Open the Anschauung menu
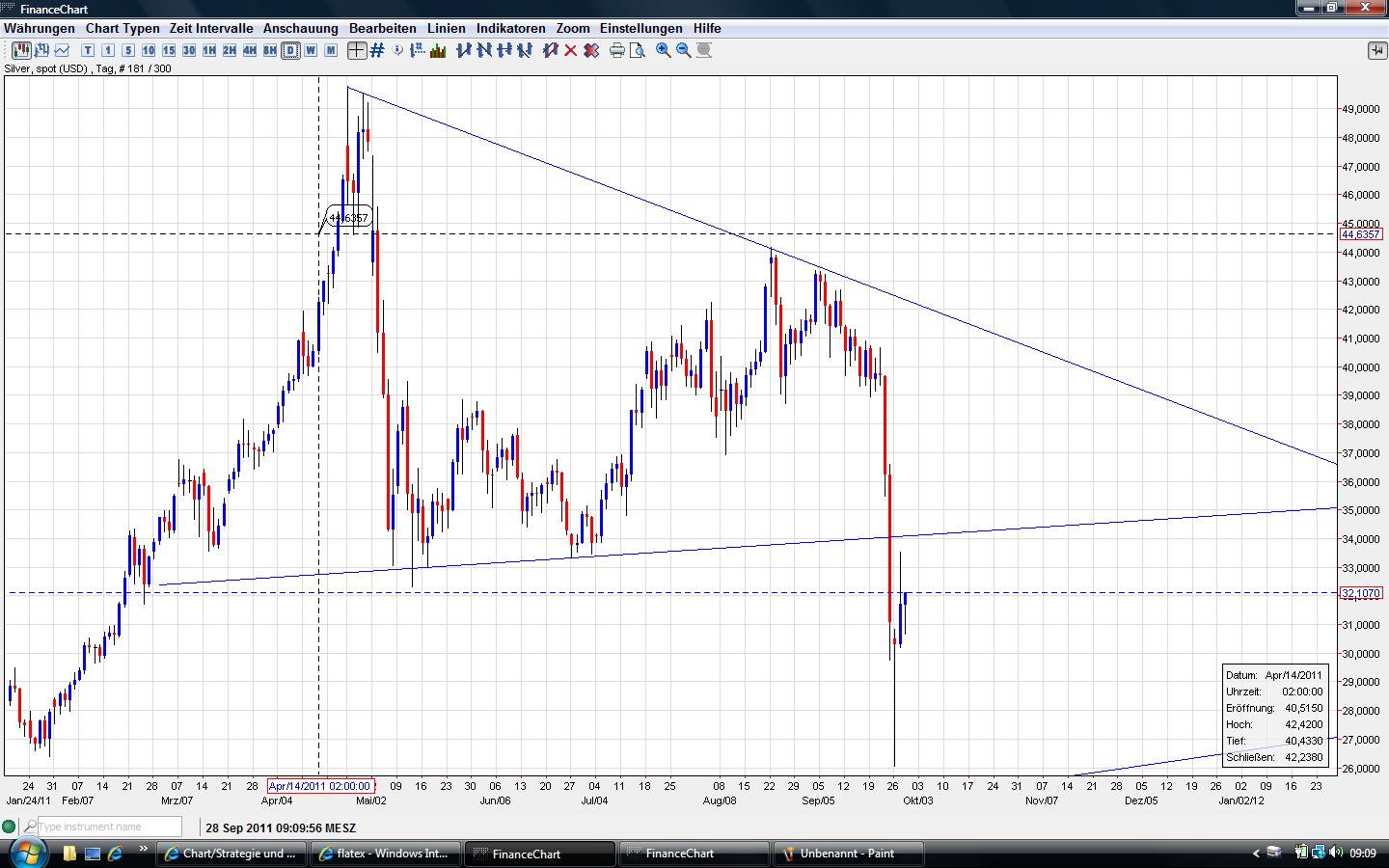 (301, 28)
